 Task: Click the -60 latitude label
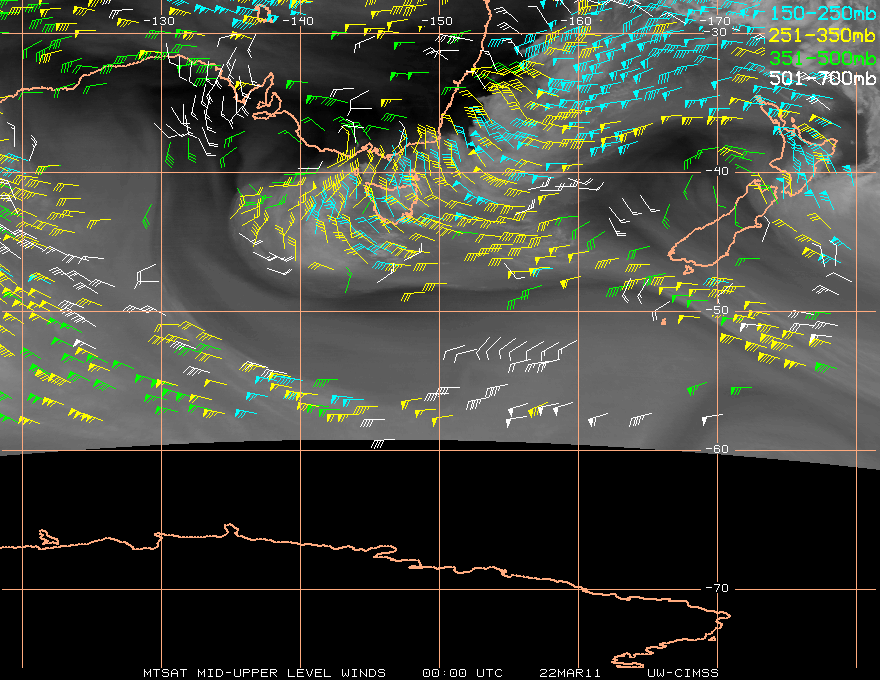717,449
